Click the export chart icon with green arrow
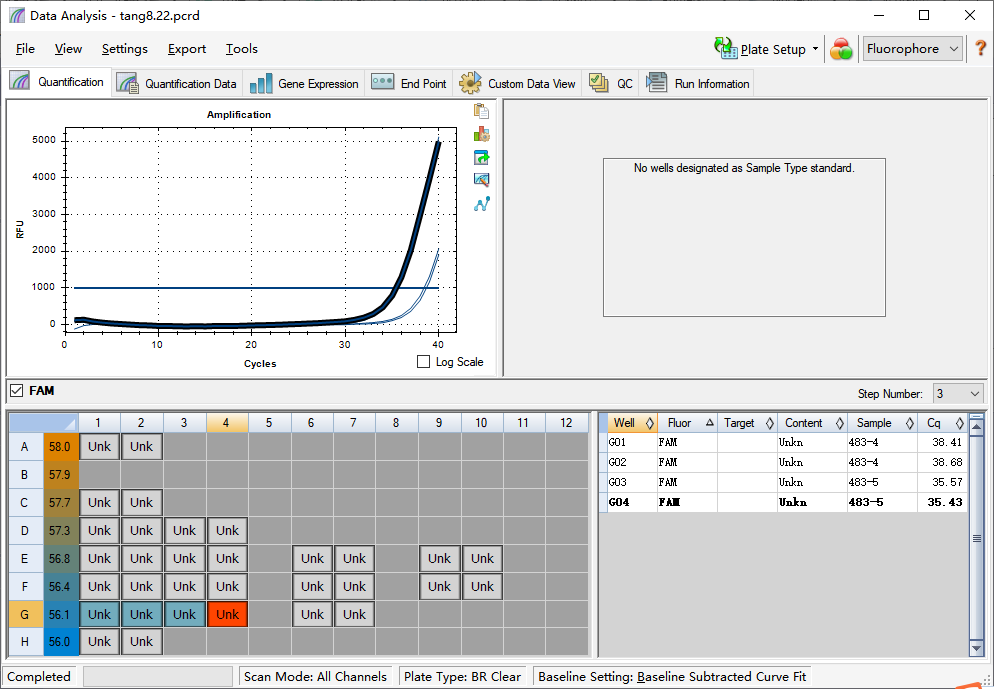The height and width of the screenshot is (689, 994). pyautogui.click(x=481, y=157)
